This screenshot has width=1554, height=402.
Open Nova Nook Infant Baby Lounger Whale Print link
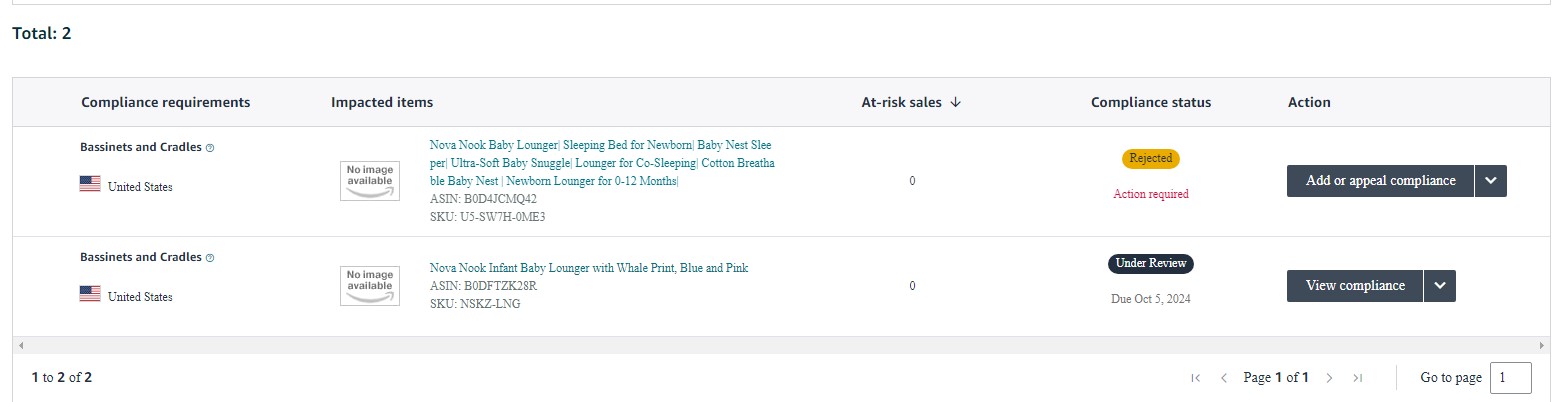coord(589,268)
